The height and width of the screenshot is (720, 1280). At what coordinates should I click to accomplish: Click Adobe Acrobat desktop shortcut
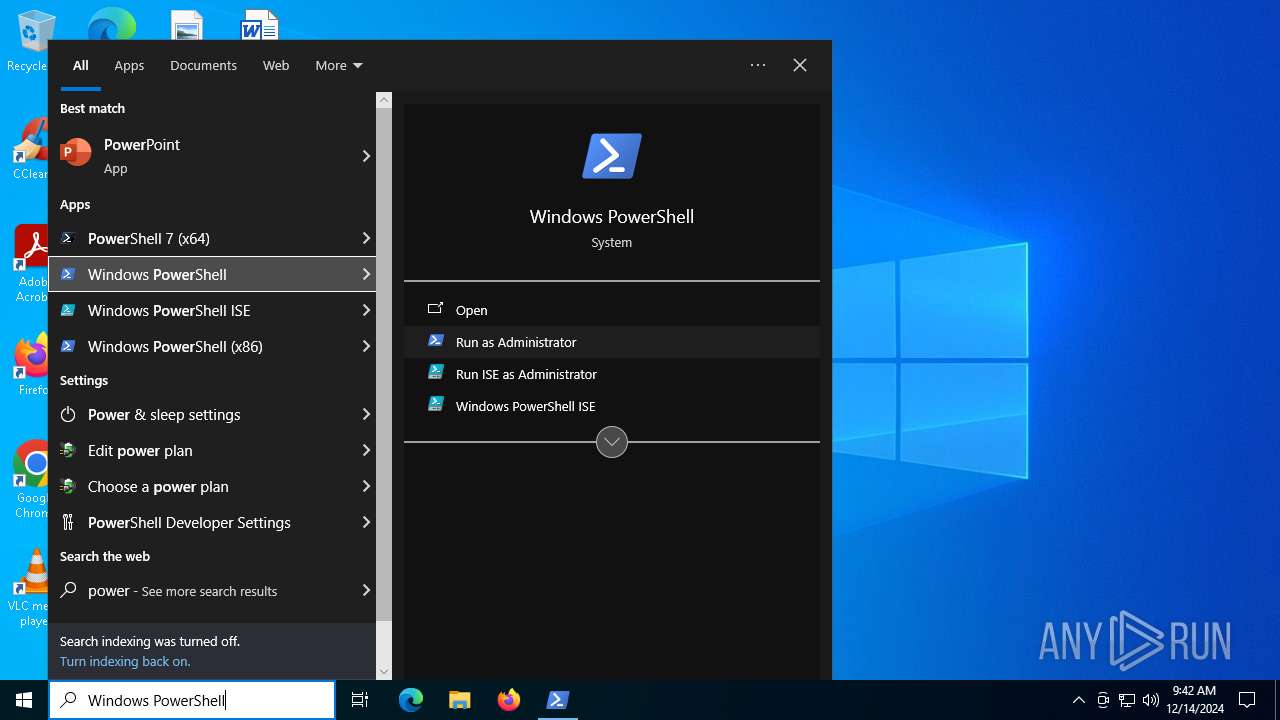tap(32, 264)
